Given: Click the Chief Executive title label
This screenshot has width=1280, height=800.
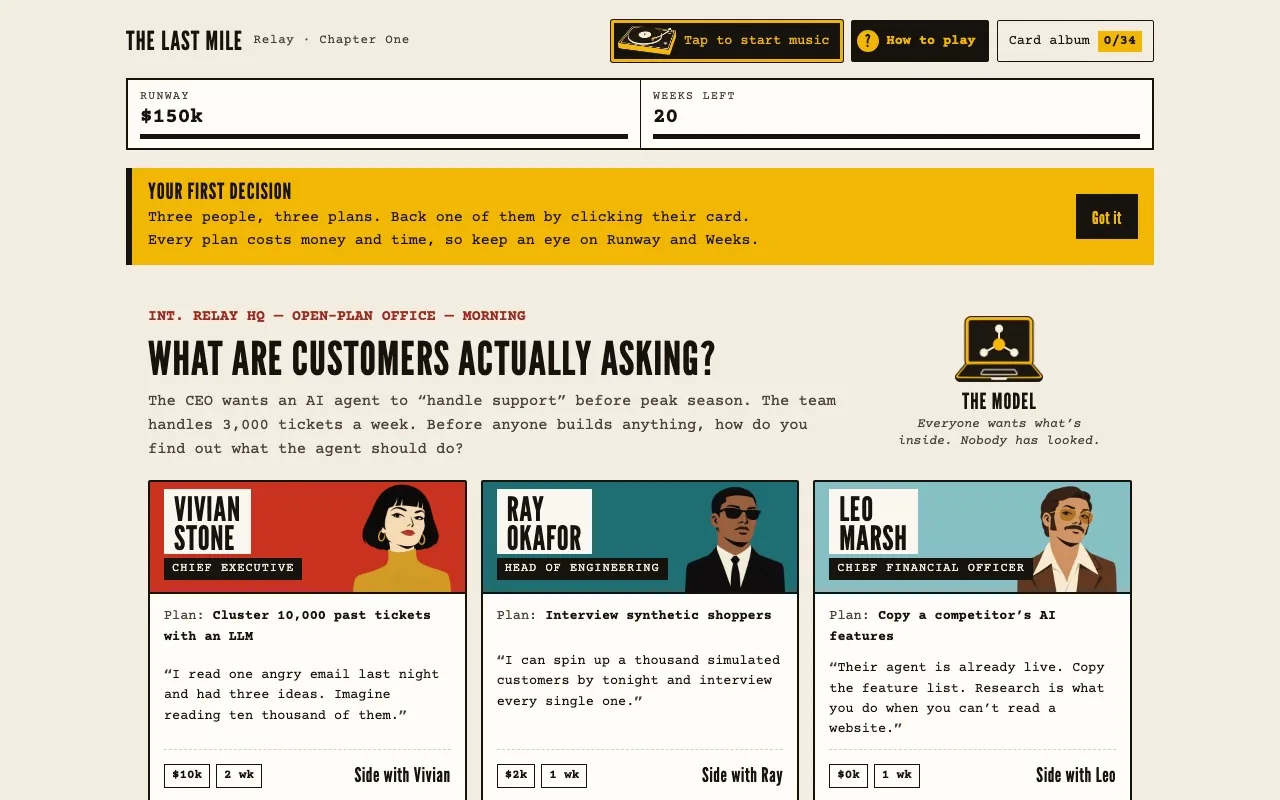Looking at the screenshot, I should (x=233, y=568).
